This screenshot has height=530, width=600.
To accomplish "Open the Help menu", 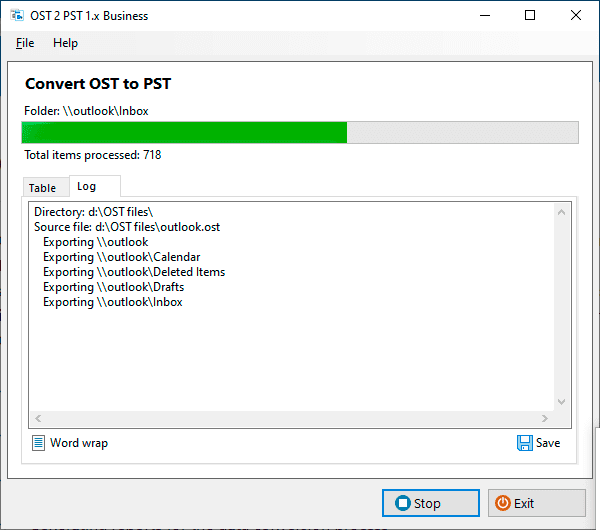I will tap(65, 43).
